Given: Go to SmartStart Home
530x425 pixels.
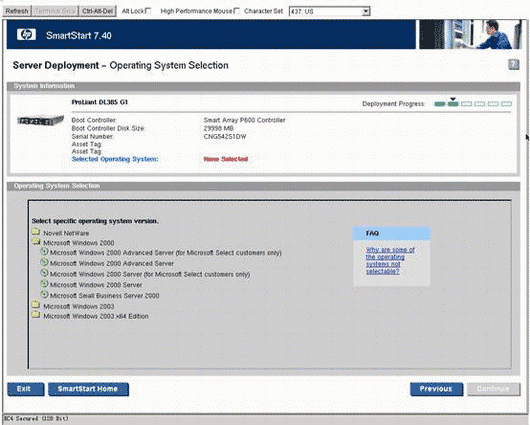Looking at the screenshot, I should point(88,389).
